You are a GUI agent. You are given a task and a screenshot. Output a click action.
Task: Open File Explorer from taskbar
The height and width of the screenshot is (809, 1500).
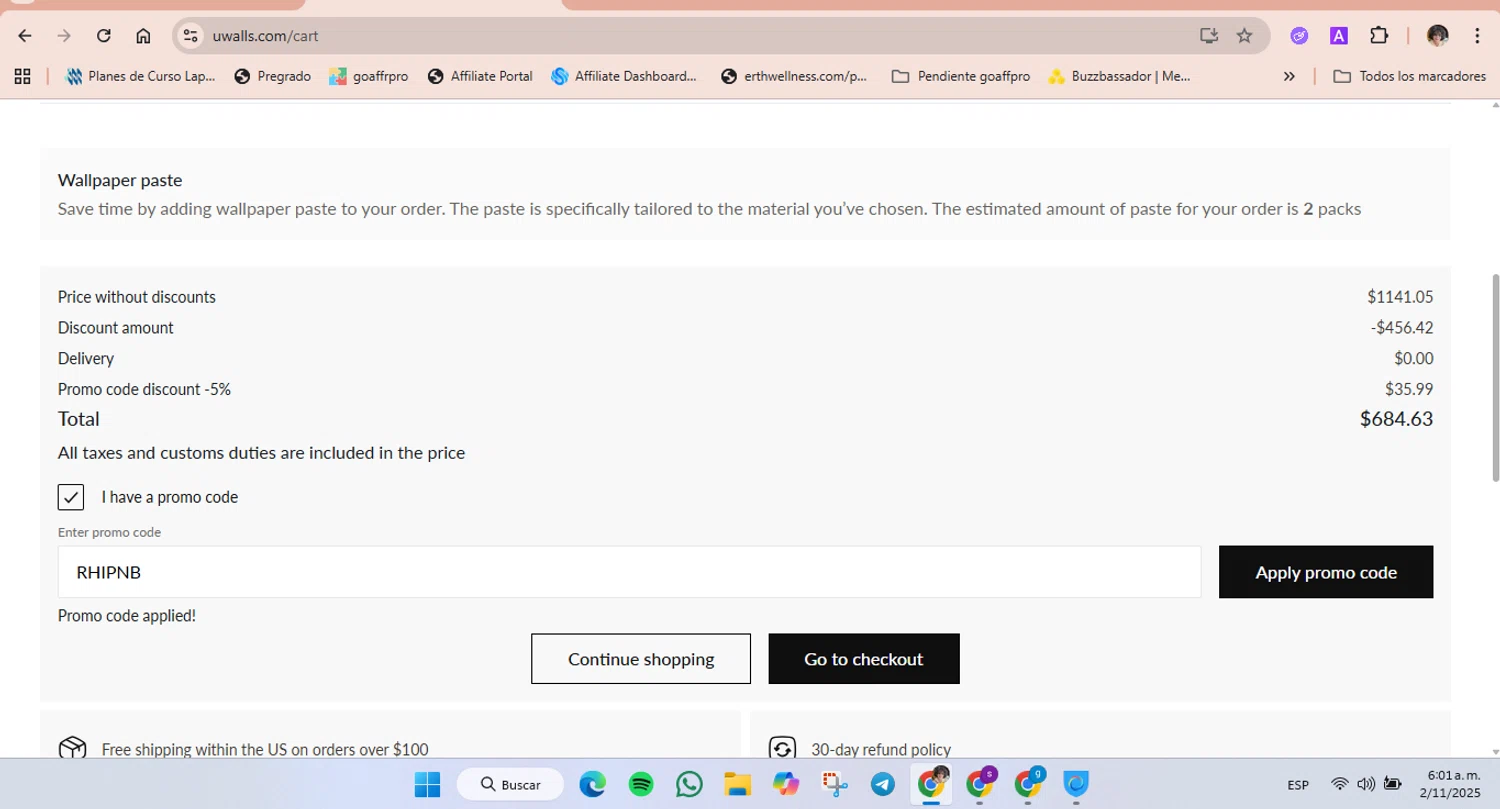pyautogui.click(x=737, y=785)
